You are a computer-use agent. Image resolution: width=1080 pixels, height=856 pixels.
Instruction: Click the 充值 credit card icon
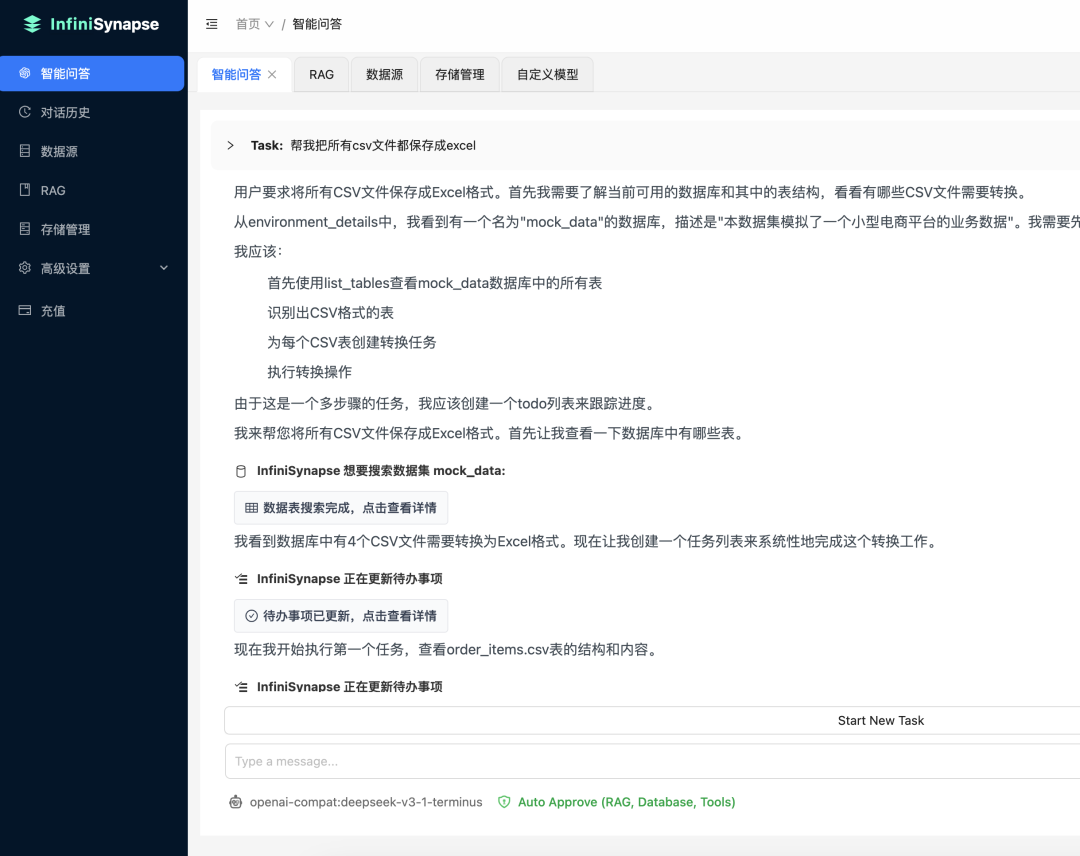tap(25, 311)
